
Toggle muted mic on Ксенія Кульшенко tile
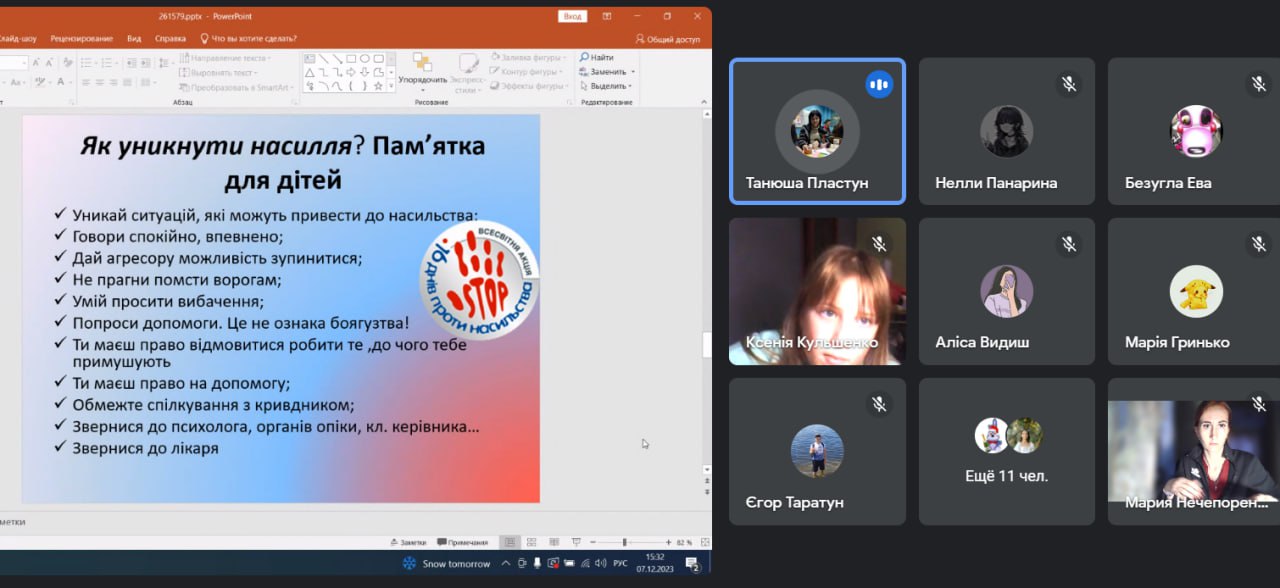tap(879, 244)
